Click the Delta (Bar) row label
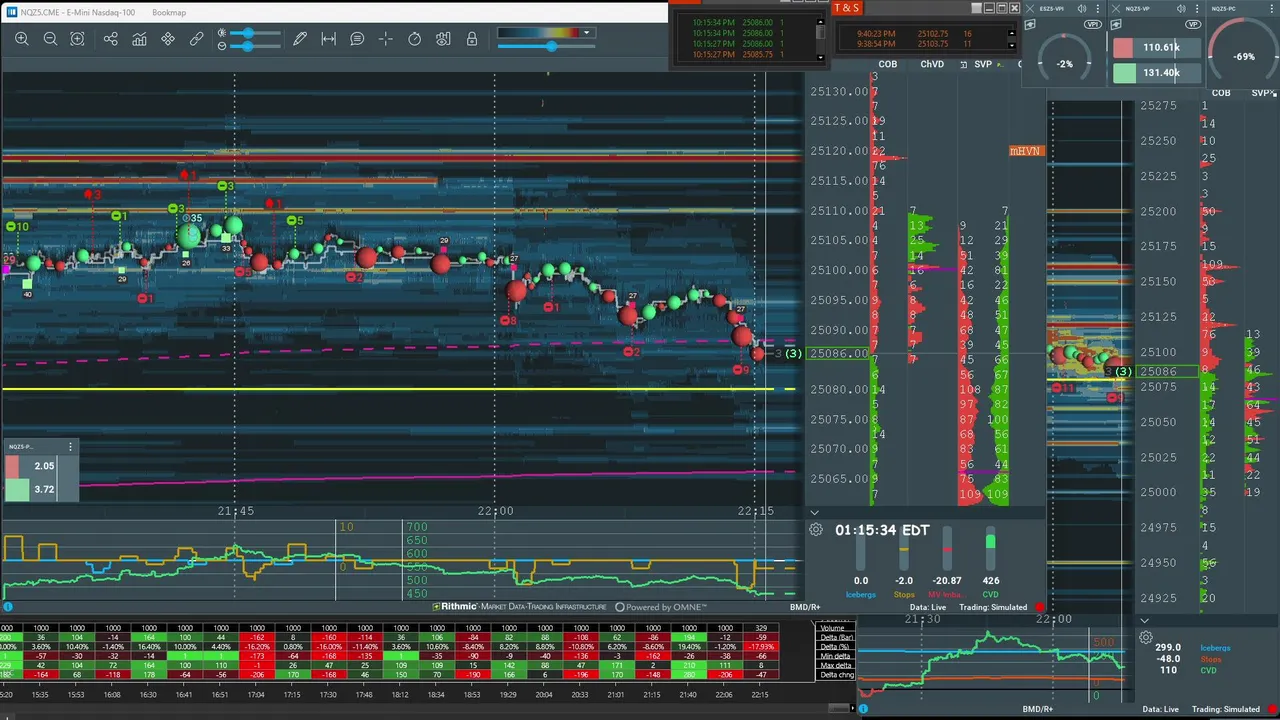Screen dimensions: 1280x720 point(835,637)
